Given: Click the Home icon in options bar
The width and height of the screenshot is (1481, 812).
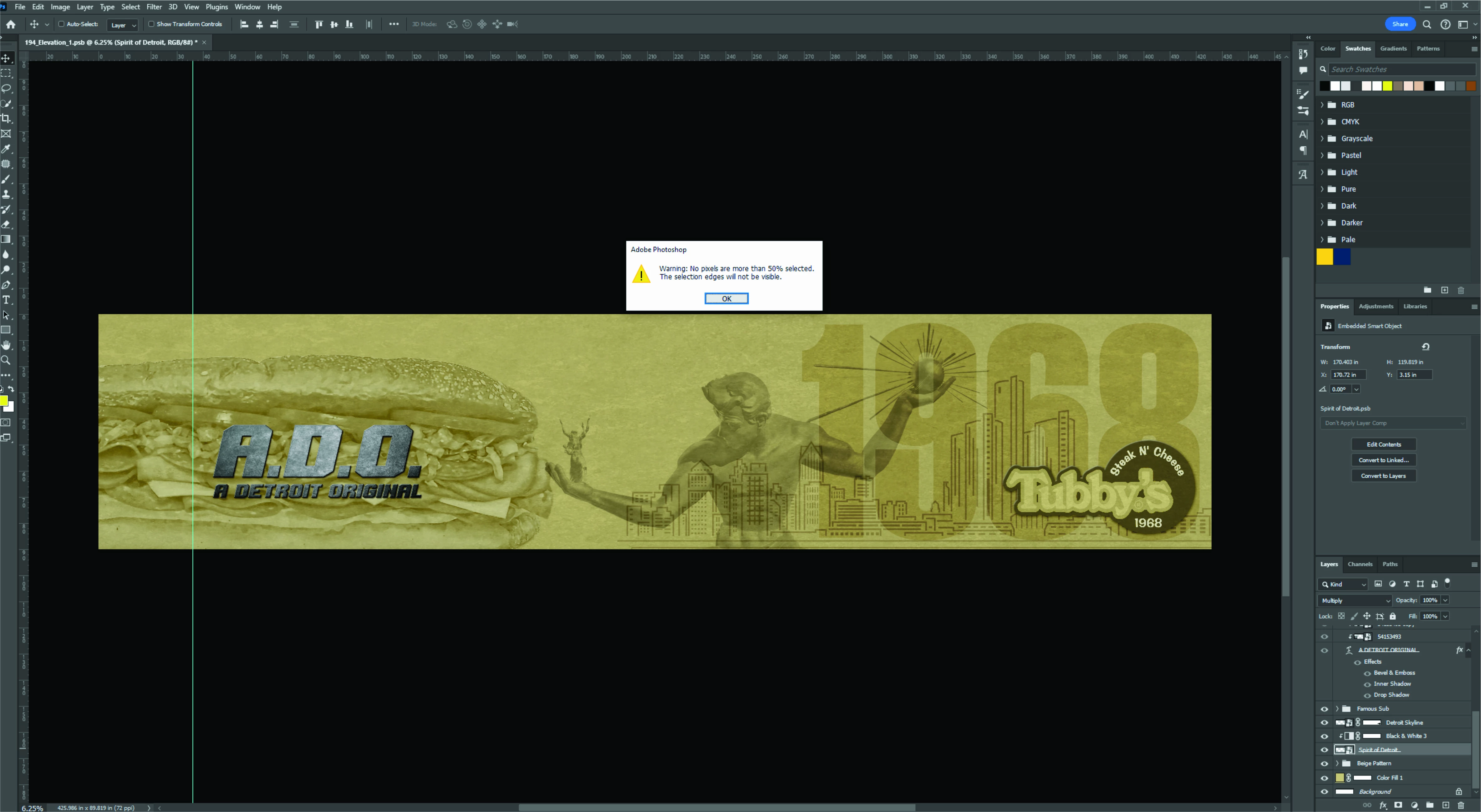Looking at the screenshot, I should click(x=11, y=24).
